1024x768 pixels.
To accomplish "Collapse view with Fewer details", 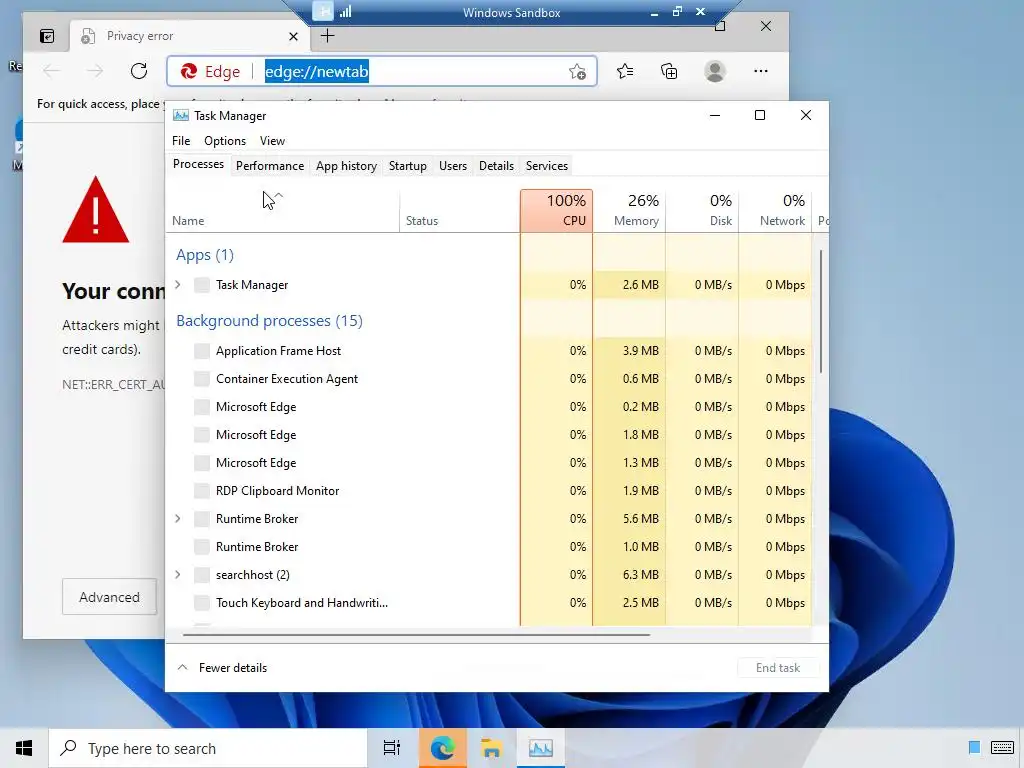I will [x=222, y=667].
